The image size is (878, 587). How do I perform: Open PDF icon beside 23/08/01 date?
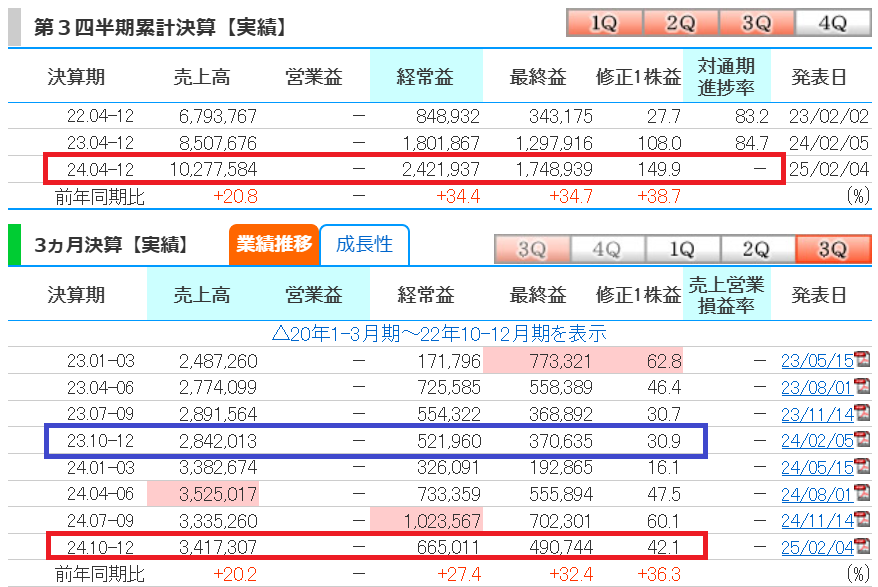point(862,385)
